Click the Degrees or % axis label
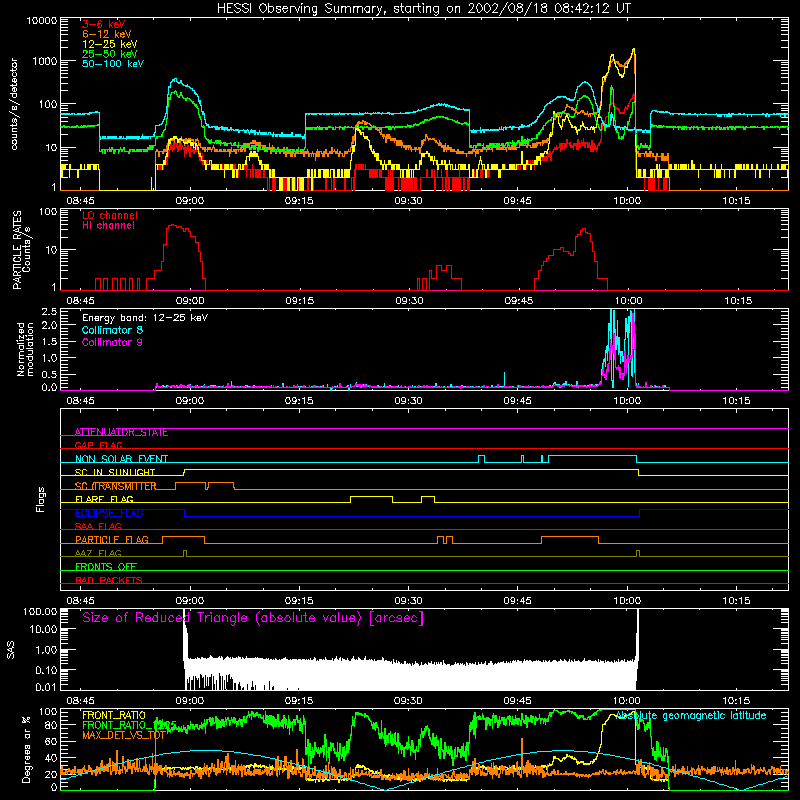Image resolution: width=800 pixels, height=800 pixels. pyautogui.click(x=26, y=750)
